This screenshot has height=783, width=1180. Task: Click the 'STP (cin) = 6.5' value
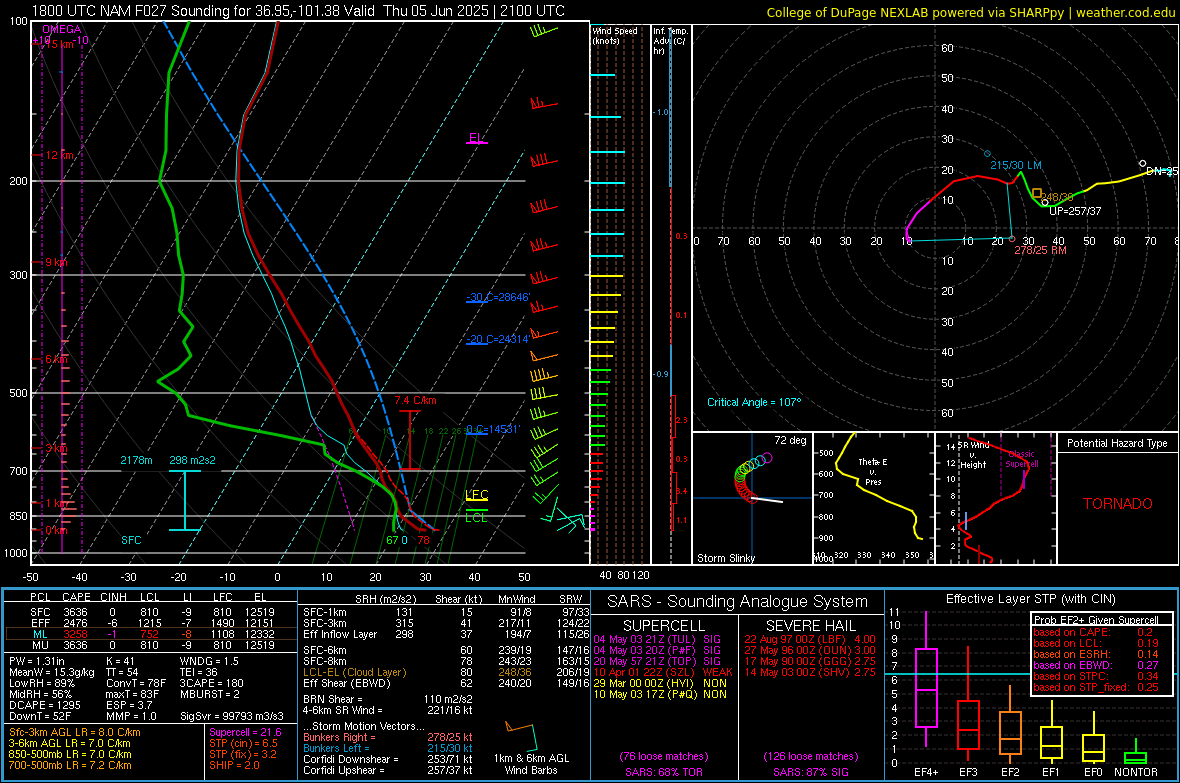pos(243,743)
